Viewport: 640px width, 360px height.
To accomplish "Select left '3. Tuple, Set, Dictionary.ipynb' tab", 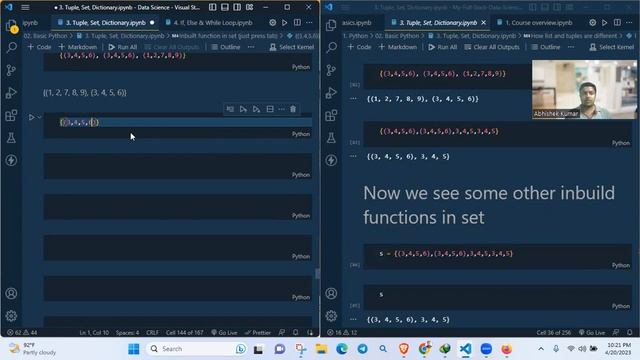I will (105, 23).
